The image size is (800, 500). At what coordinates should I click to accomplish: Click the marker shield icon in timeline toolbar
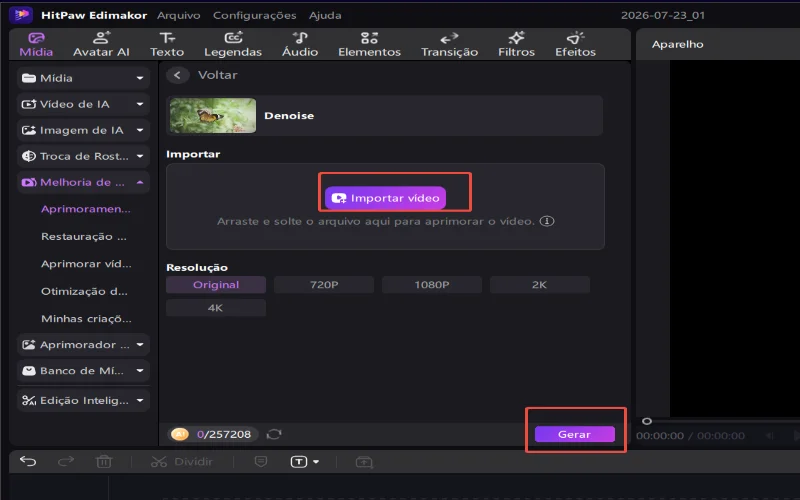tap(261, 462)
